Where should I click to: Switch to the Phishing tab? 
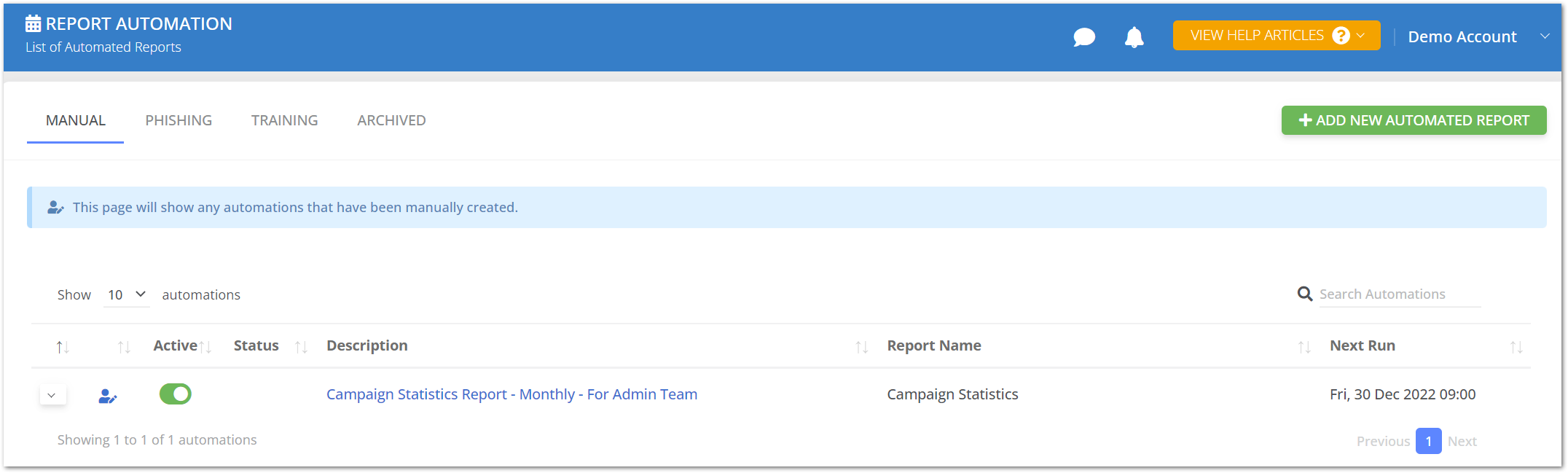point(178,120)
